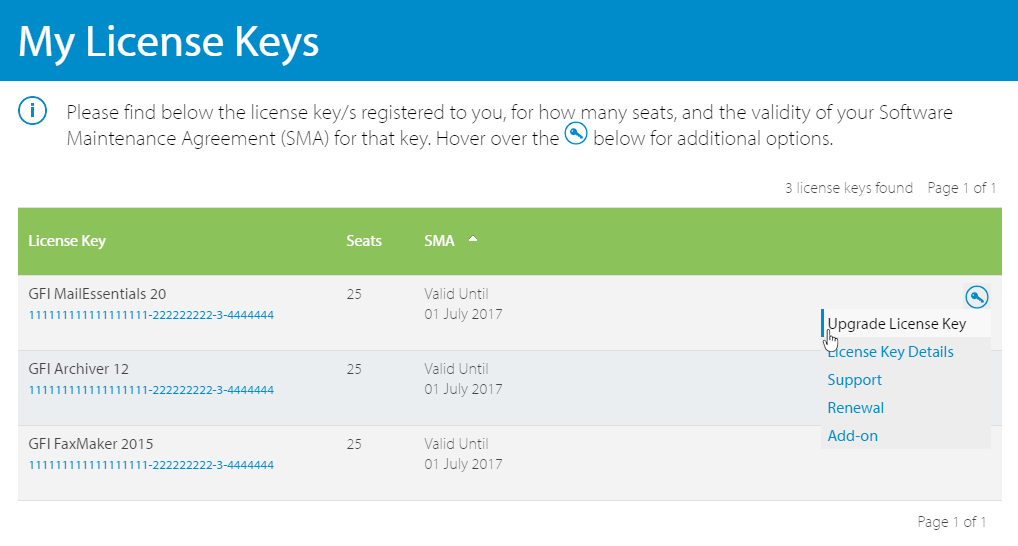The width and height of the screenshot is (1018, 546).
Task: Sort by License Key column header
Action: pyautogui.click(x=67, y=241)
